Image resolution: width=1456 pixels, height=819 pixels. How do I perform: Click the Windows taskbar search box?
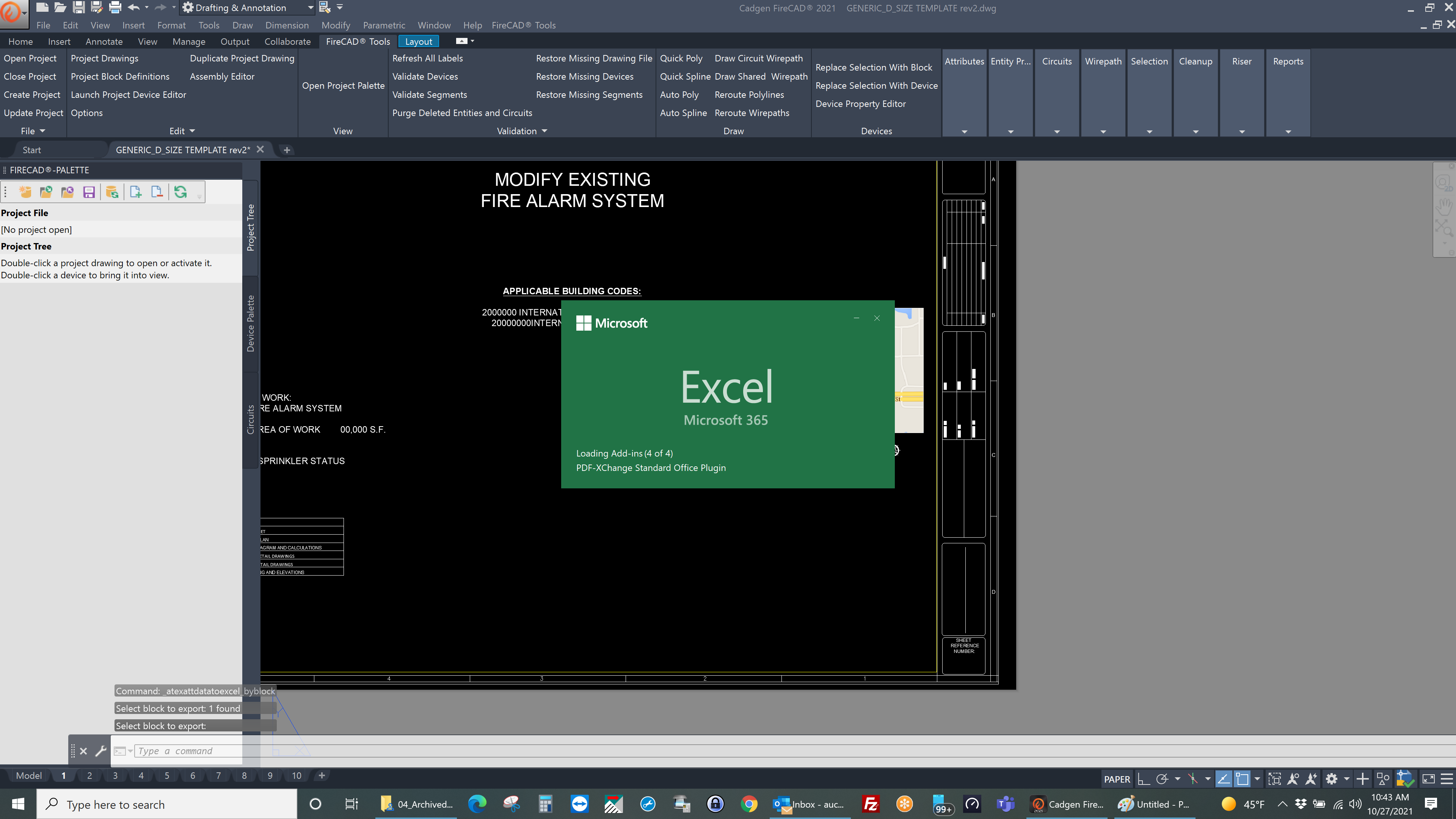[167, 804]
